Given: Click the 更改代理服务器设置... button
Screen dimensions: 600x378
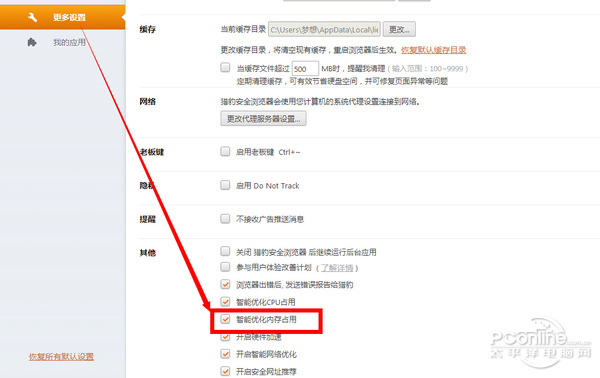Looking at the screenshot, I should coord(263,119).
